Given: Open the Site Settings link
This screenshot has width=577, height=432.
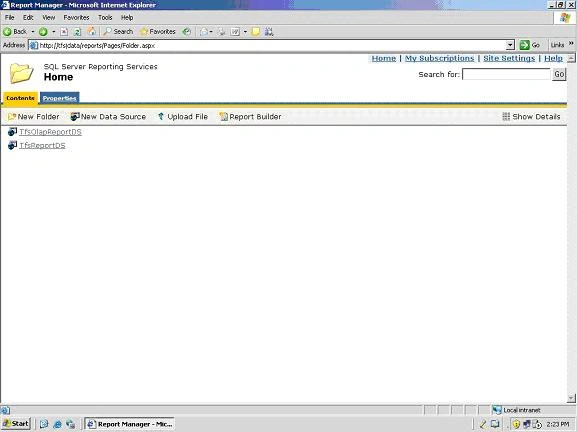Looking at the screenshot, I should tap(509, 58).
